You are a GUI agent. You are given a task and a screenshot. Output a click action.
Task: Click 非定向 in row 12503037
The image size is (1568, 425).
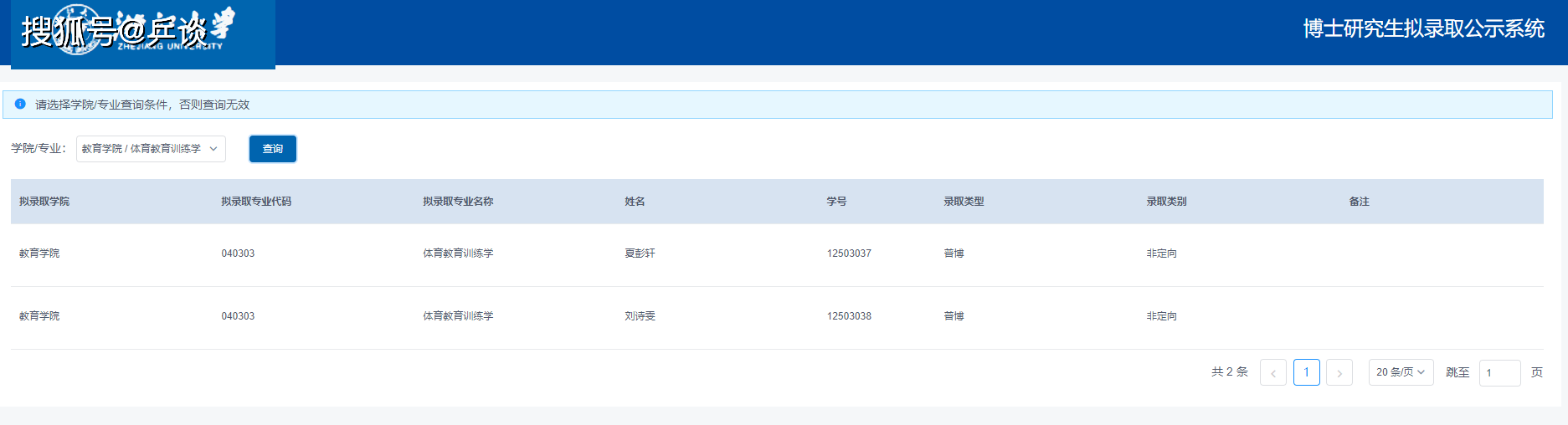tap(1161, 253)
